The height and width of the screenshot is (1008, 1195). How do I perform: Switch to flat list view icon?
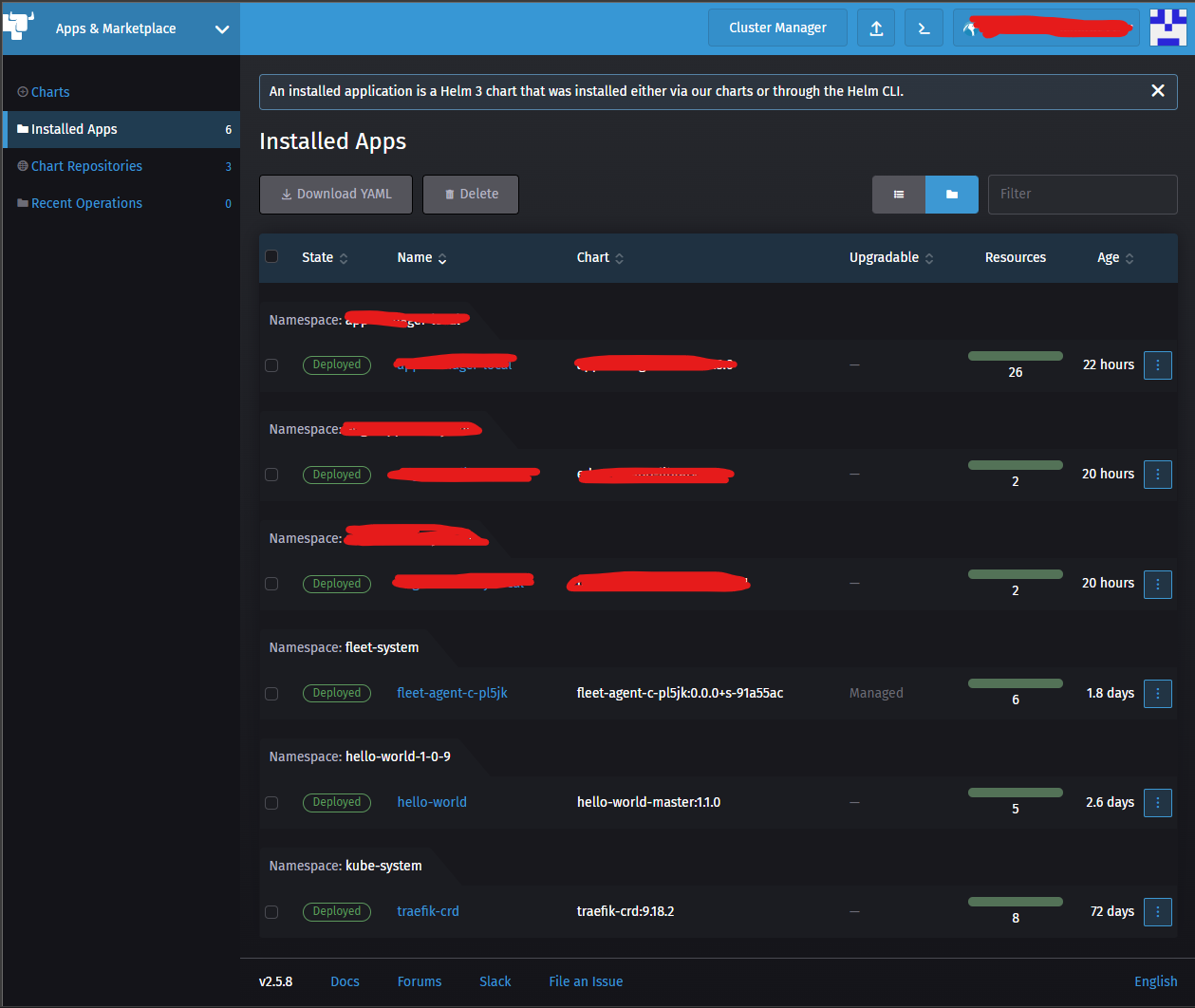[898, 194]
